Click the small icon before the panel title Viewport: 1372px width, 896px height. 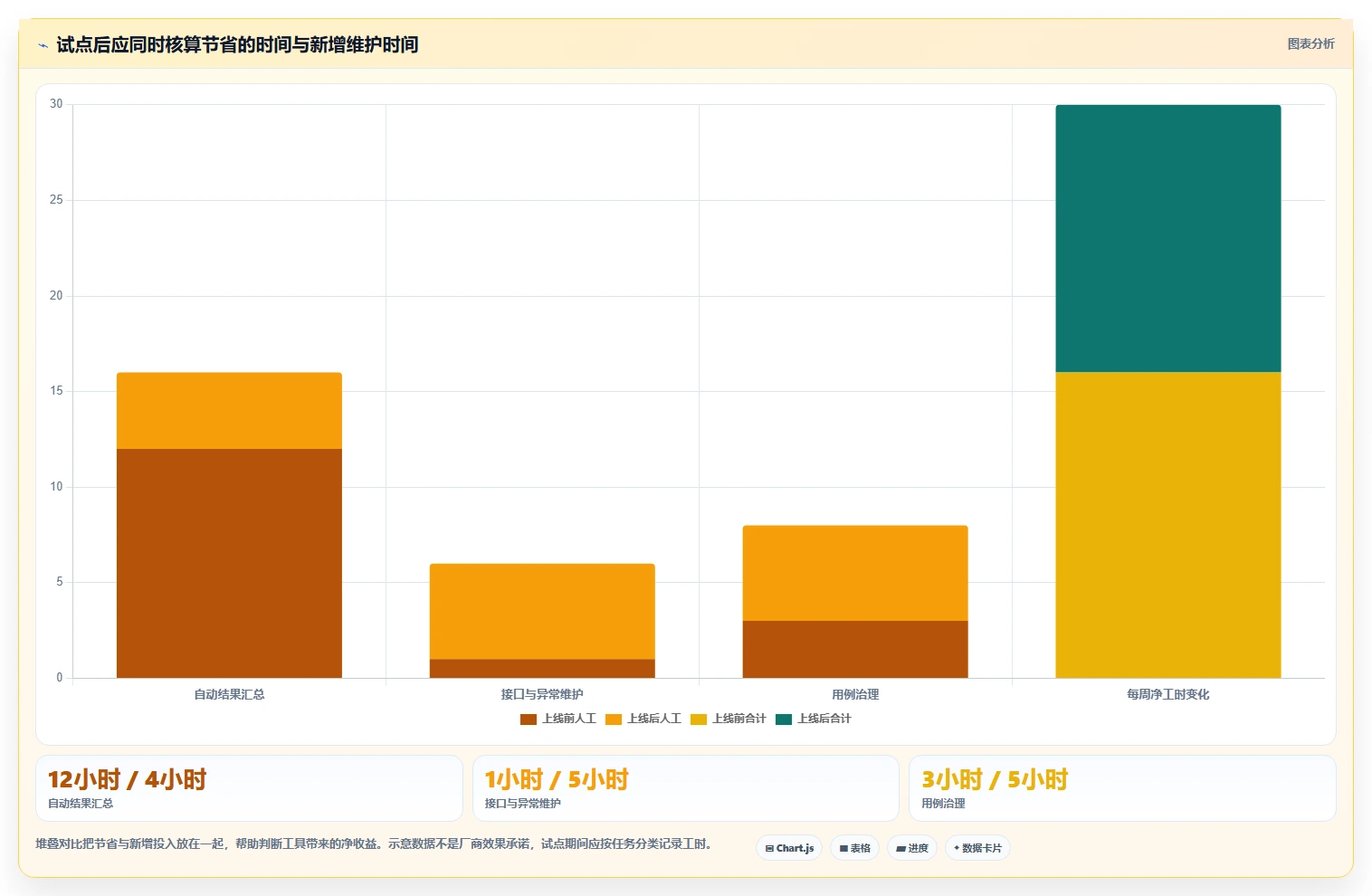[43, 45]
